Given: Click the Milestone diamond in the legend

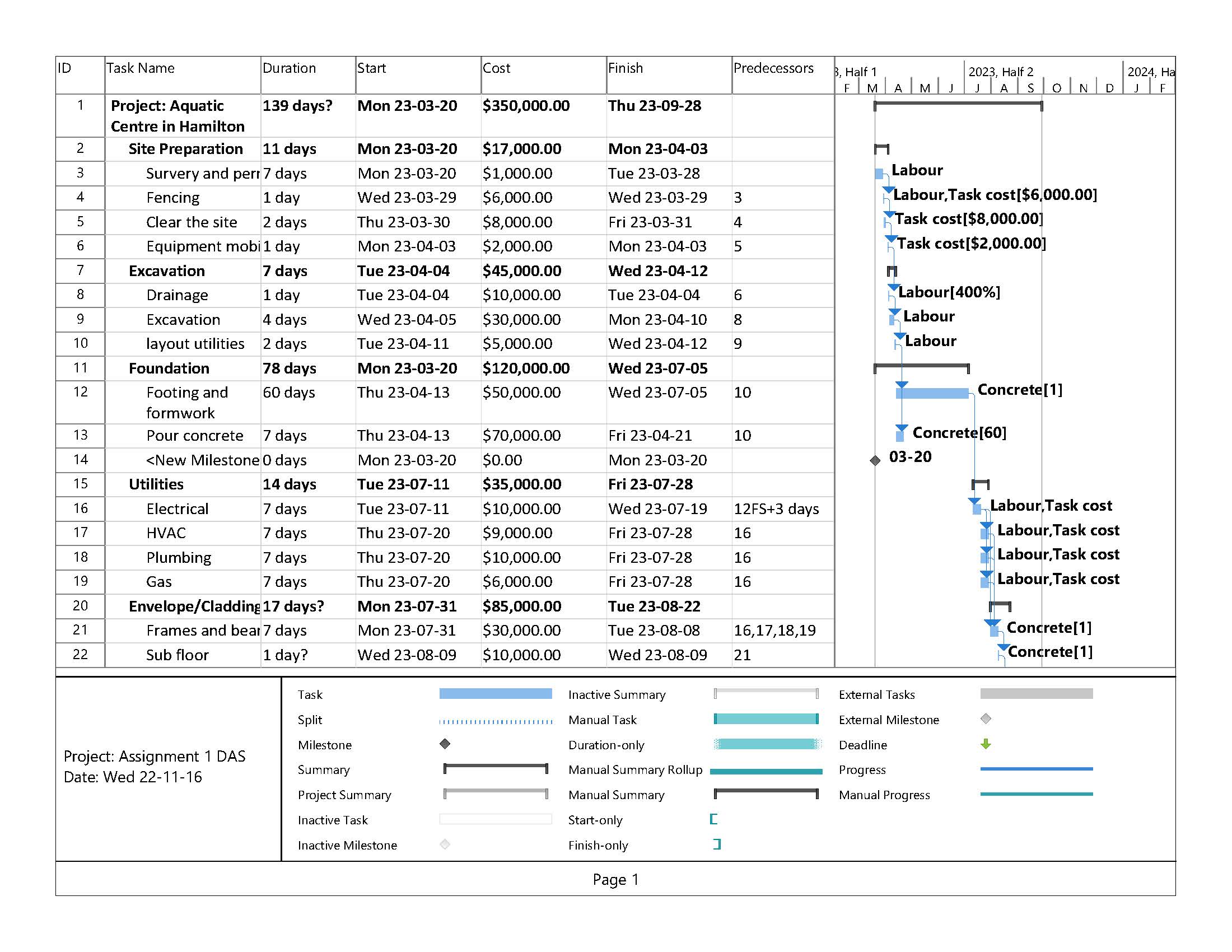Looking at the screenshot, I should click(x=445, y=744).
